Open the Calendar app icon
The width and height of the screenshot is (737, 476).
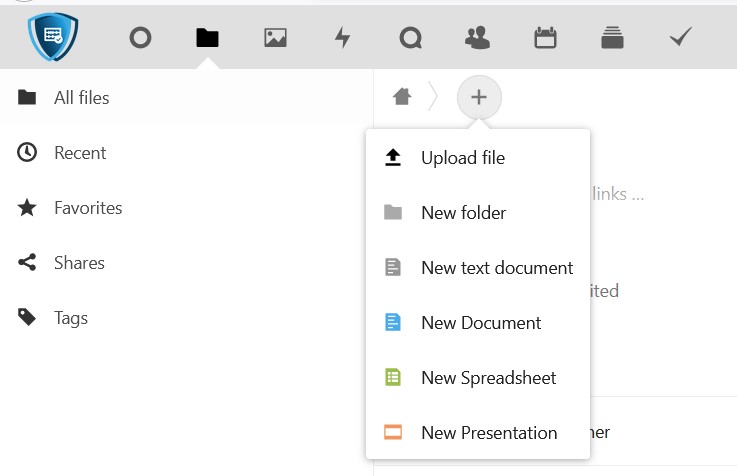click(545, 38)
